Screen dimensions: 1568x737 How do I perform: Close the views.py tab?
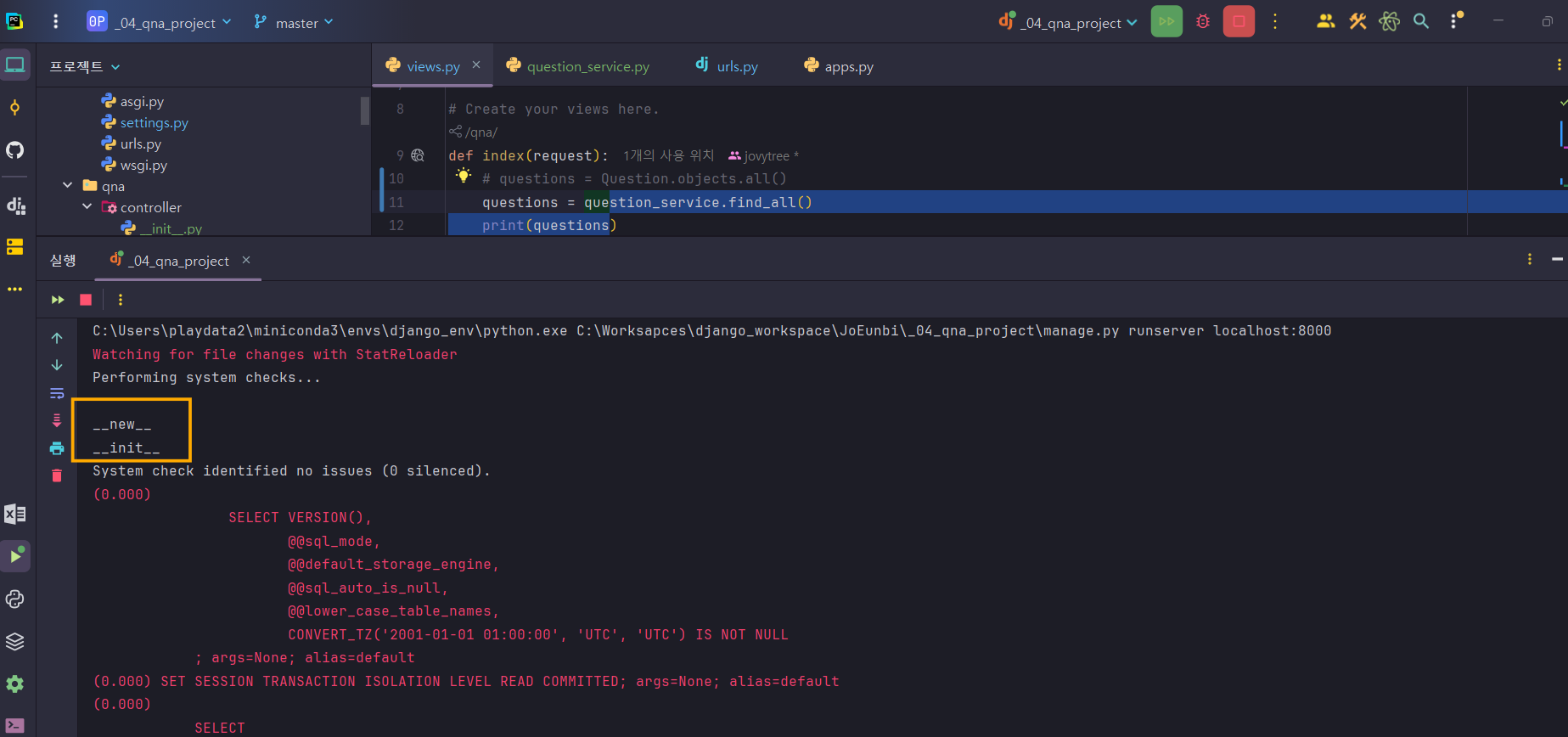pyautogui.click(x=476, y=65)
